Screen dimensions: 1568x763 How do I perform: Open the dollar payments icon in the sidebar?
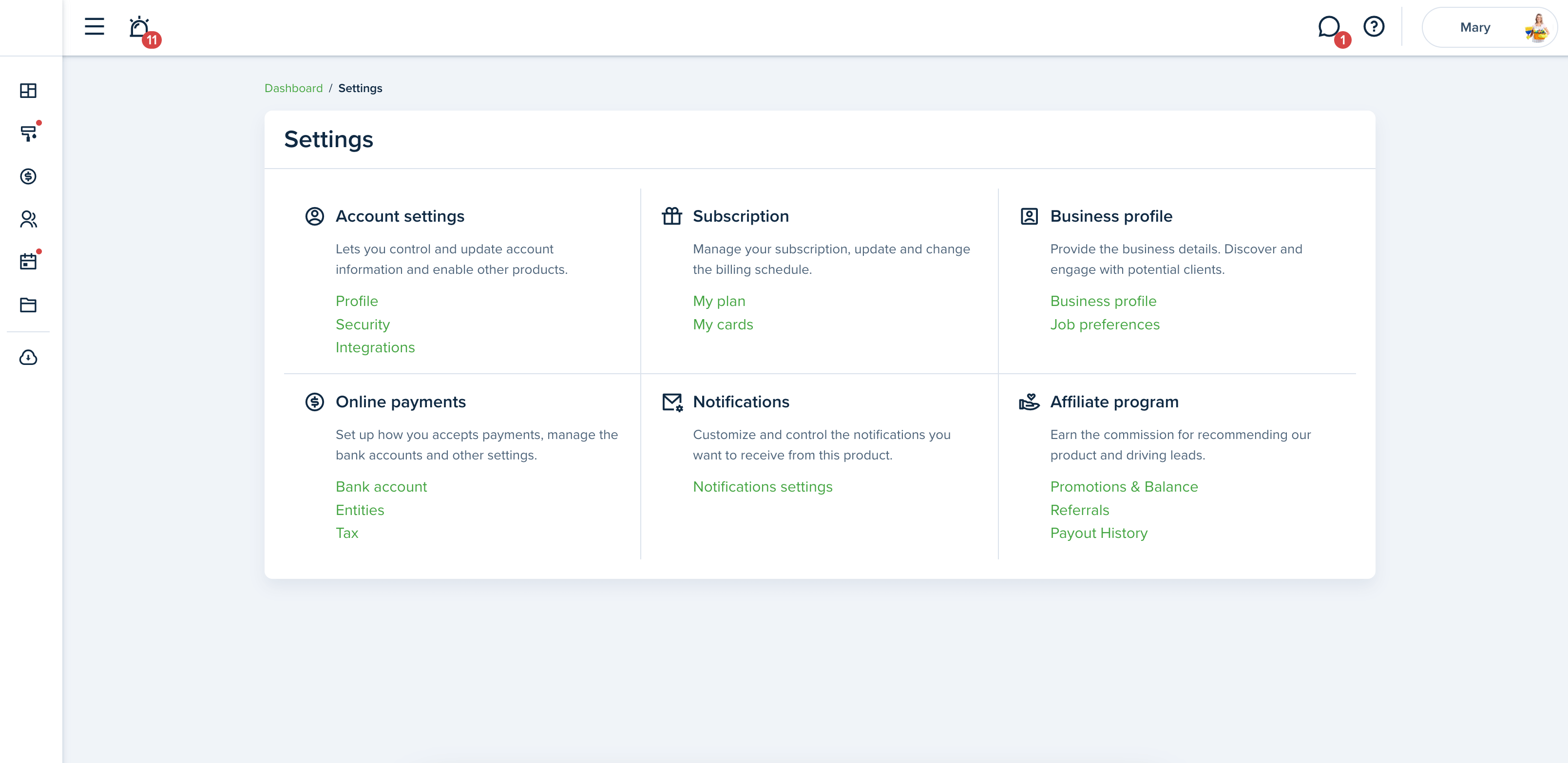(x=28, y=176)
